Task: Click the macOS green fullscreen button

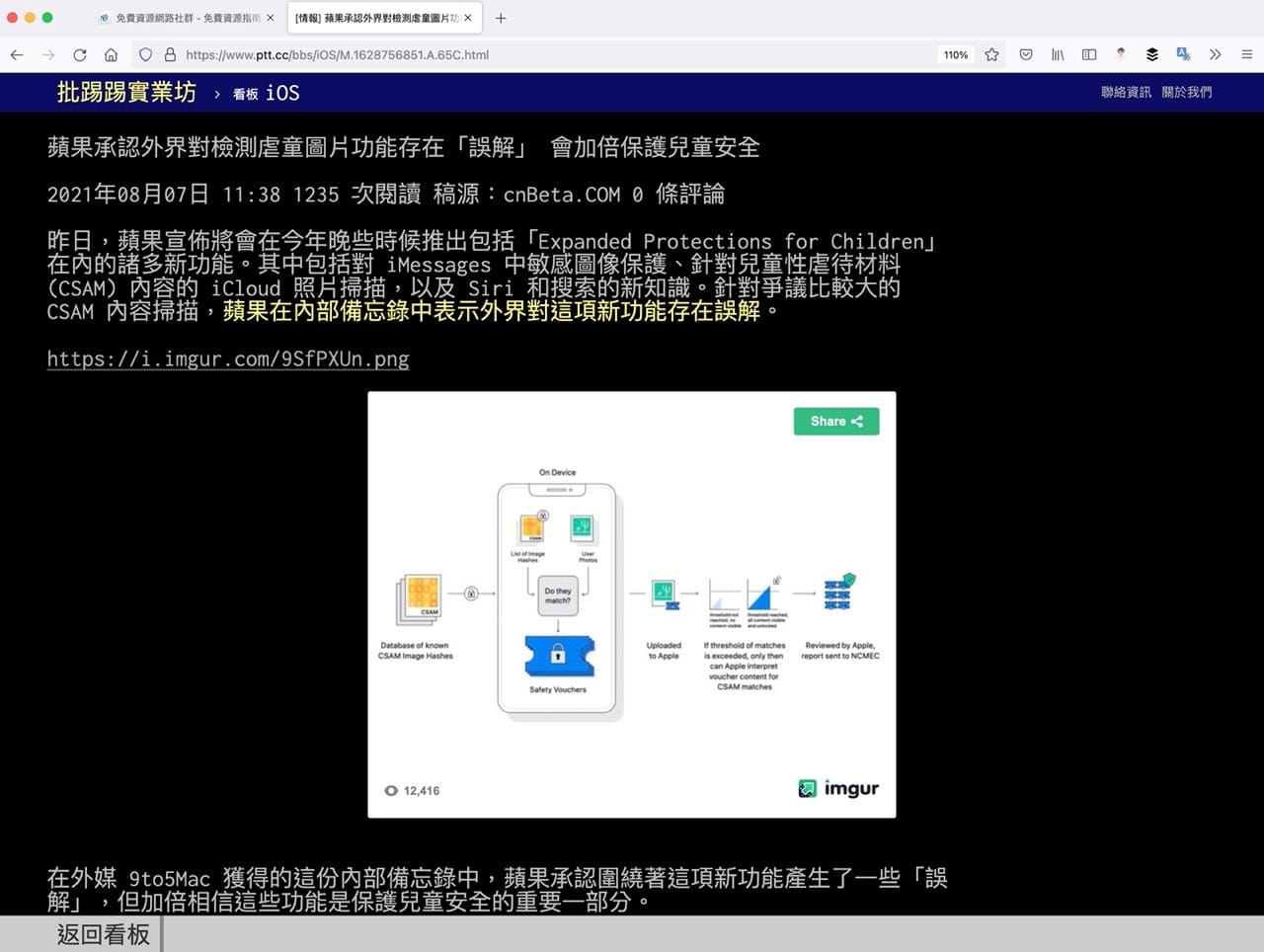Action: (47, 18)
